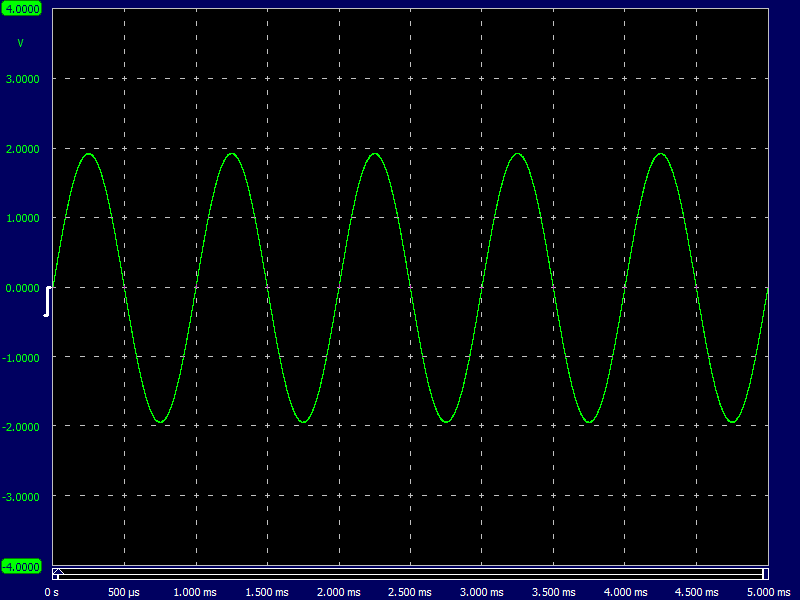Click the 500 µs time axis label

(x=124, y=592)
